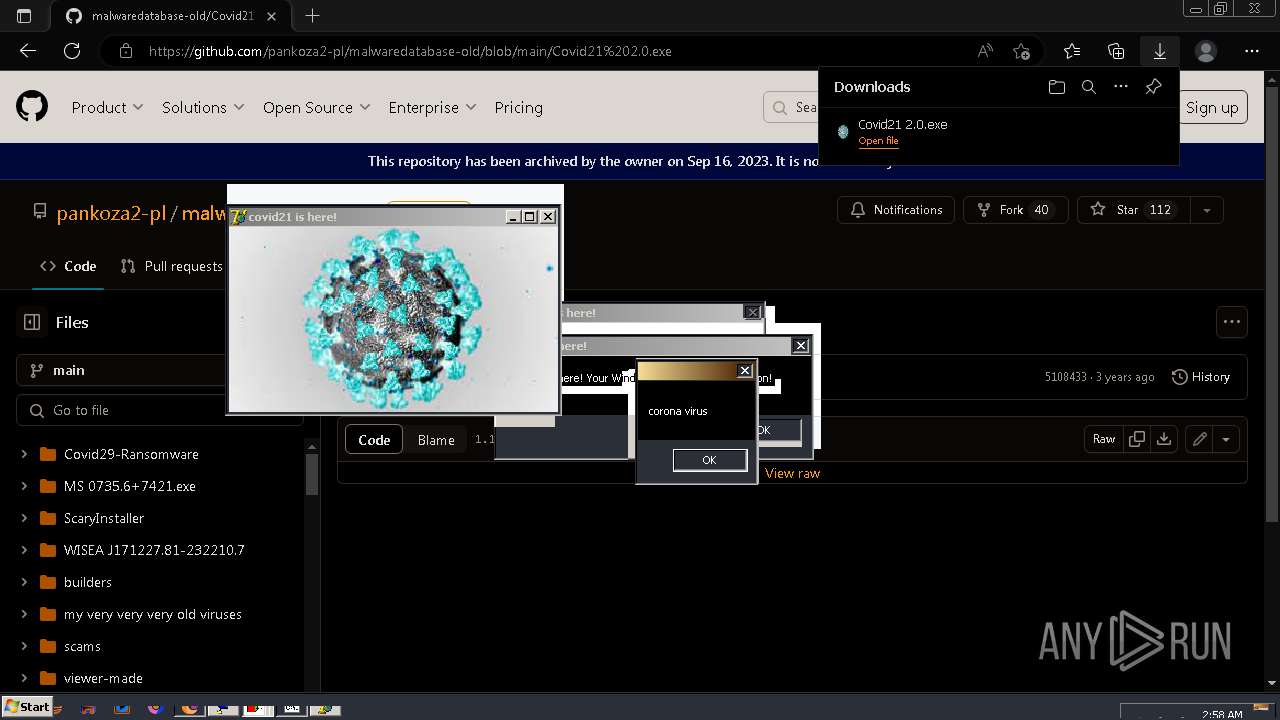Click the GitHub search box

click(792, 107)
